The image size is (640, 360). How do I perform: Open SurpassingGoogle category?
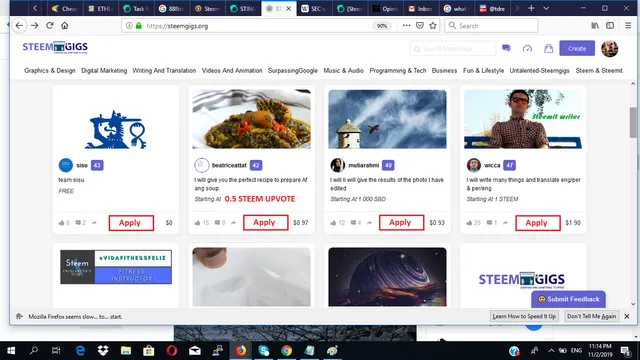(x=293, y=71)
